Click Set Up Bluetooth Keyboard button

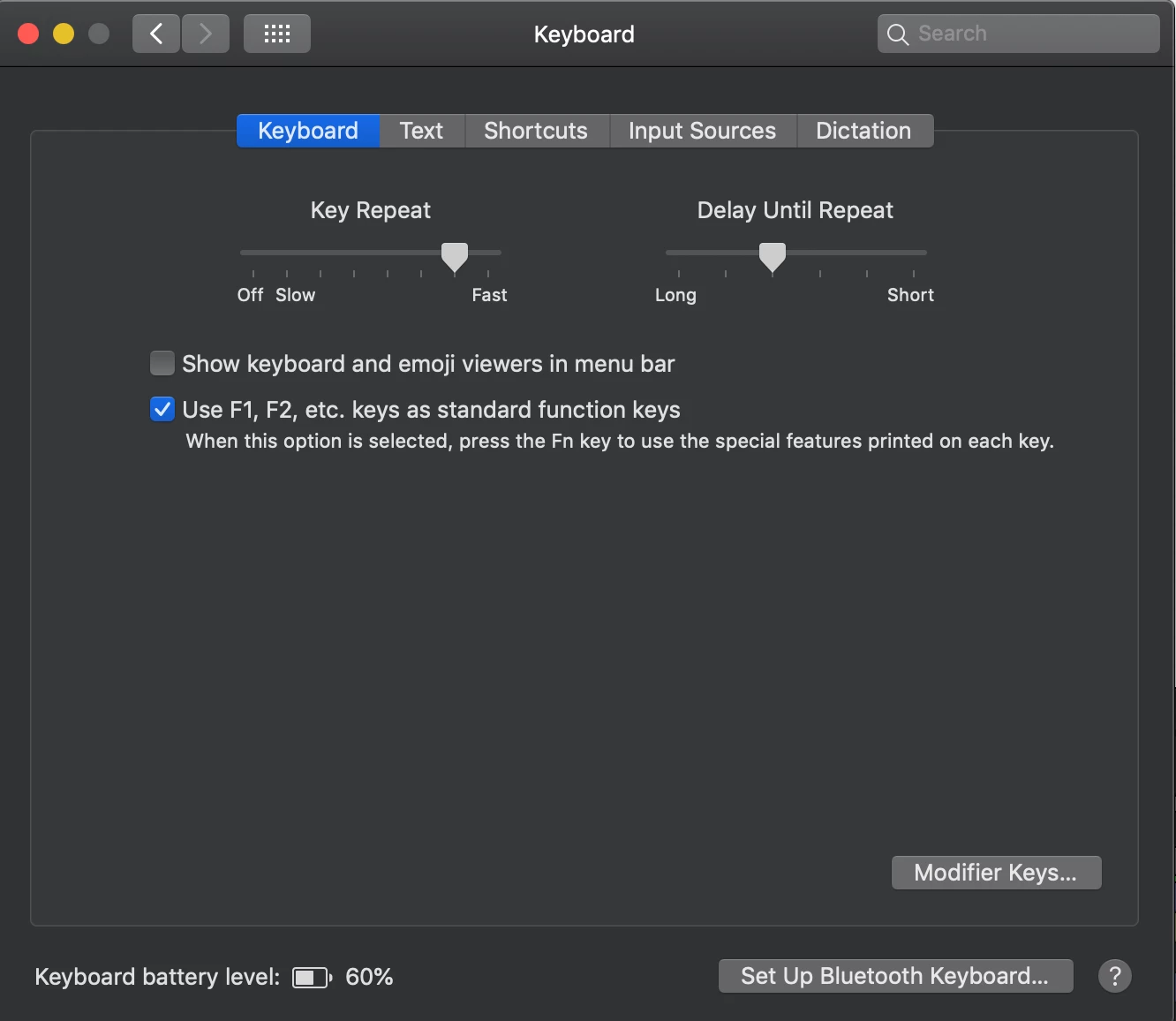click(896, 976)
